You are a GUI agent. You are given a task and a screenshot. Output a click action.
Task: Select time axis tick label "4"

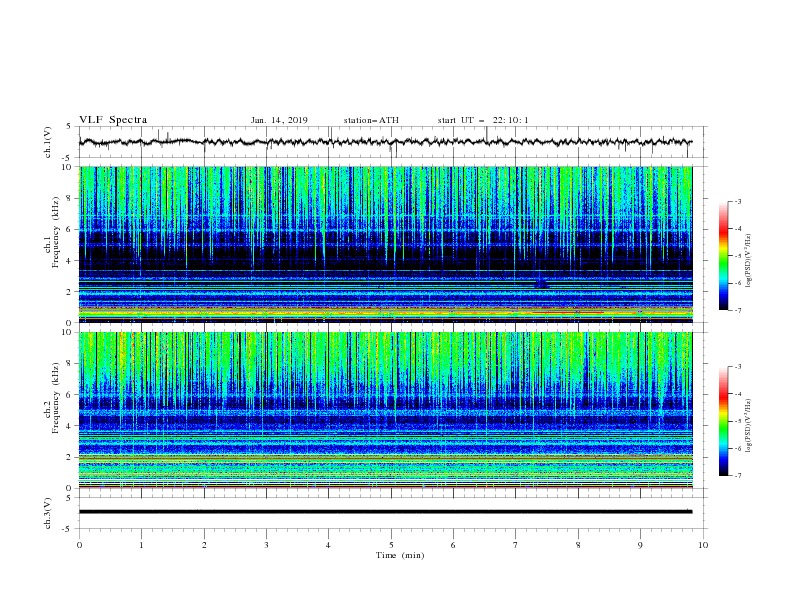click(328, 545)
